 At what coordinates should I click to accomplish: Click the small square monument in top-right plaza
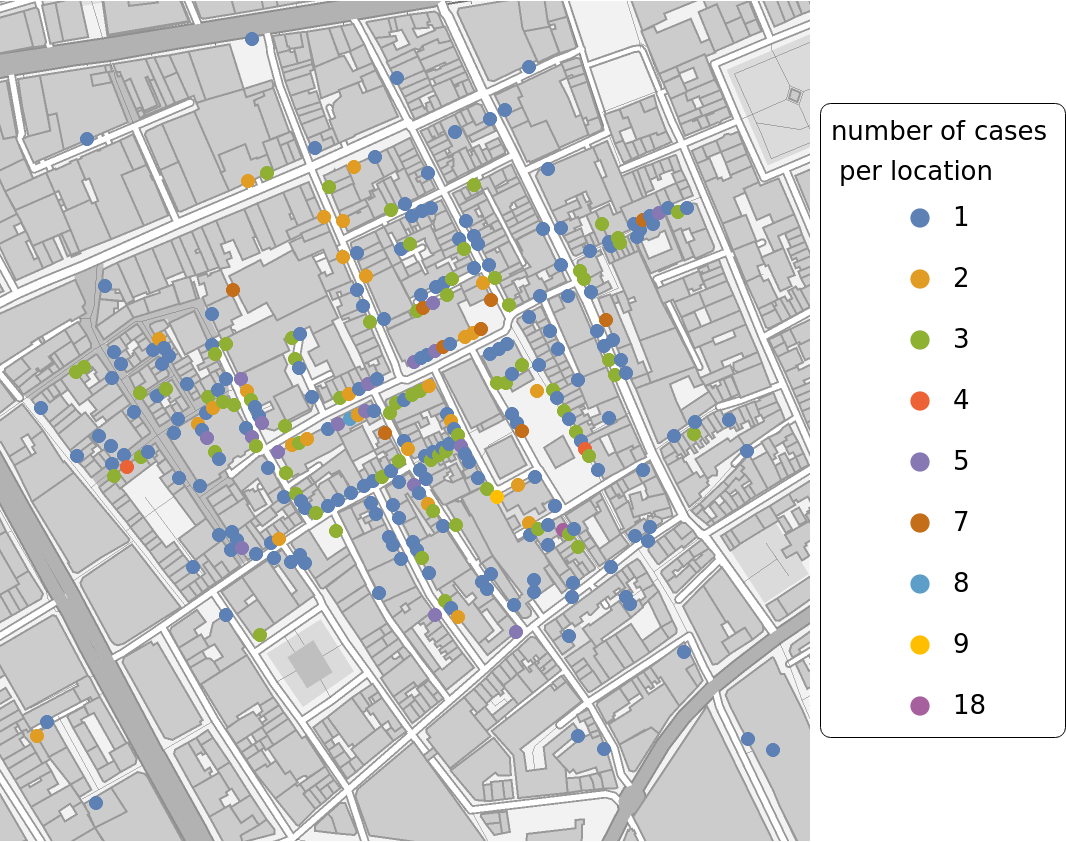pyautogui.click(x=795, y=95)
